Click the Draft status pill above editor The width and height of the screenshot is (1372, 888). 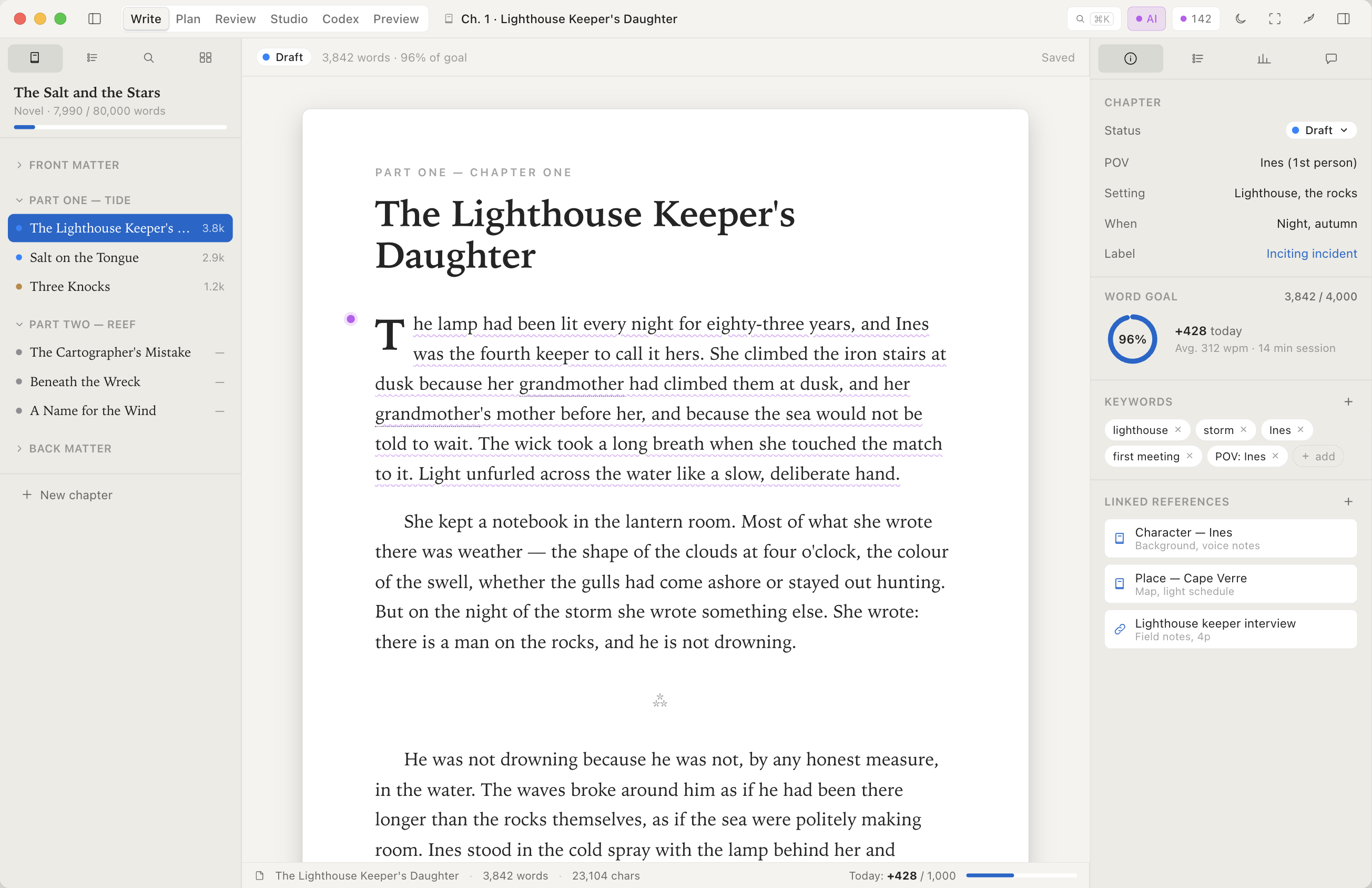pyautogui.click(x=283, y=57)
